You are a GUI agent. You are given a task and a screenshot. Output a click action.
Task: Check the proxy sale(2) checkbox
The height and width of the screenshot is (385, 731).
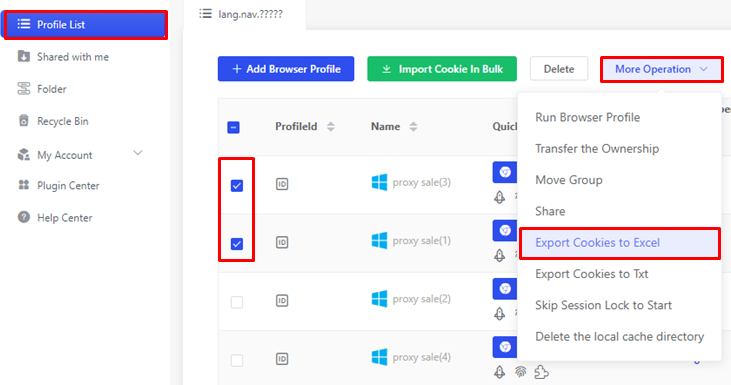pyautogui.click(x=237, y=302)
